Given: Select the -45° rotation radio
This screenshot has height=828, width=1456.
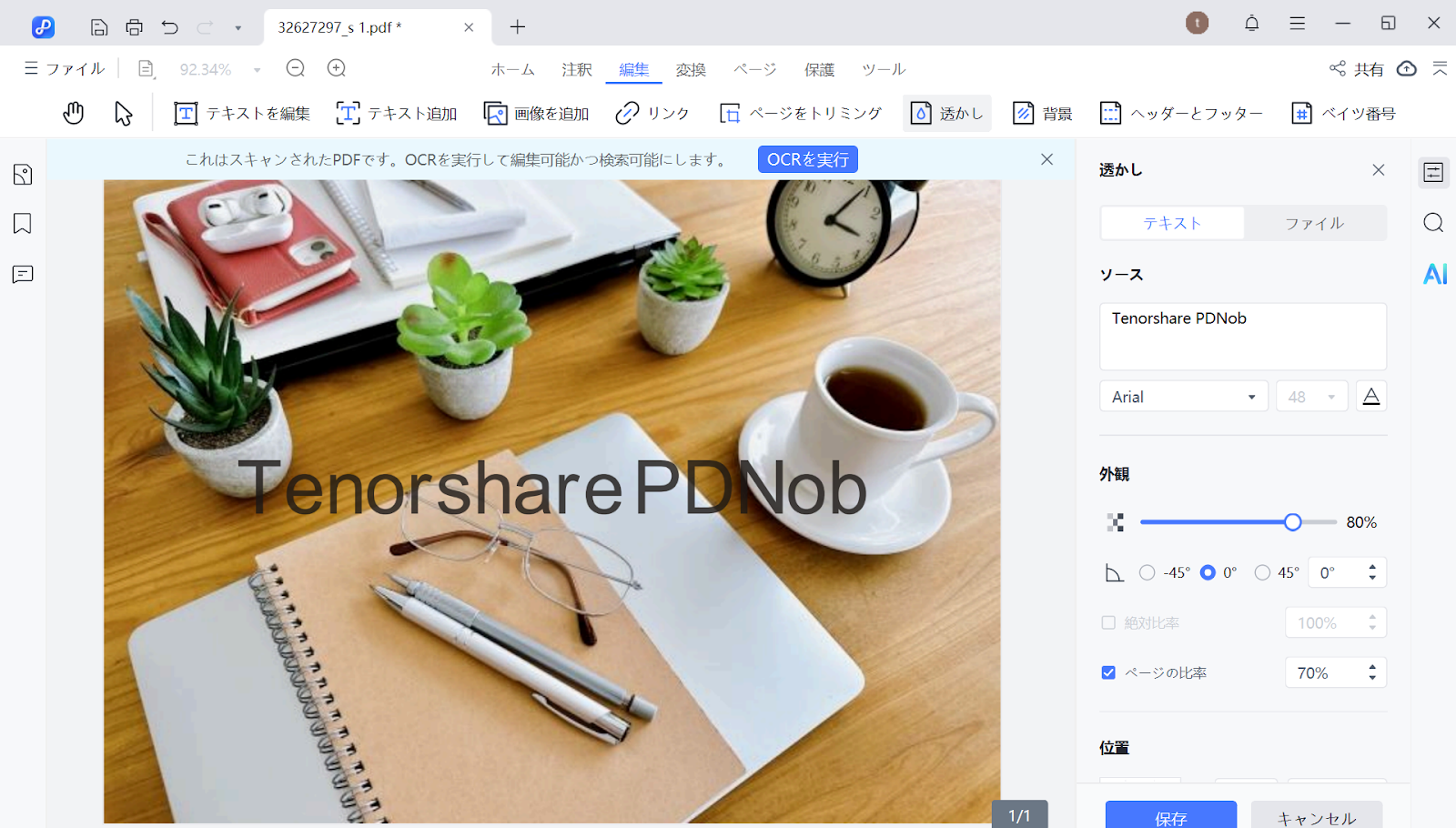Looking at the screenshot, I should (1148, 572).
